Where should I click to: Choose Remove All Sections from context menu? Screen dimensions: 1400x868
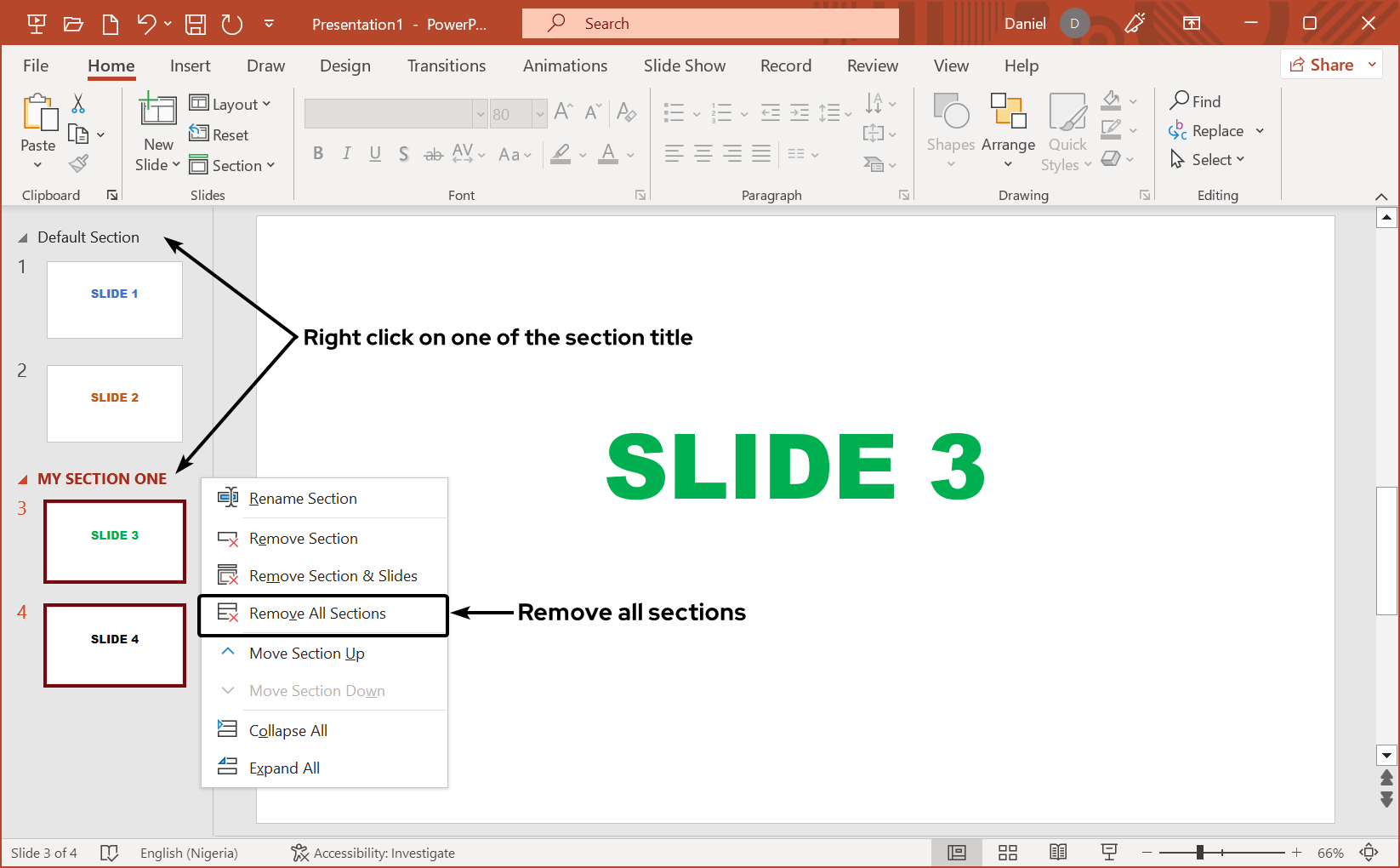pyautogui.click(x=317, y=613)
